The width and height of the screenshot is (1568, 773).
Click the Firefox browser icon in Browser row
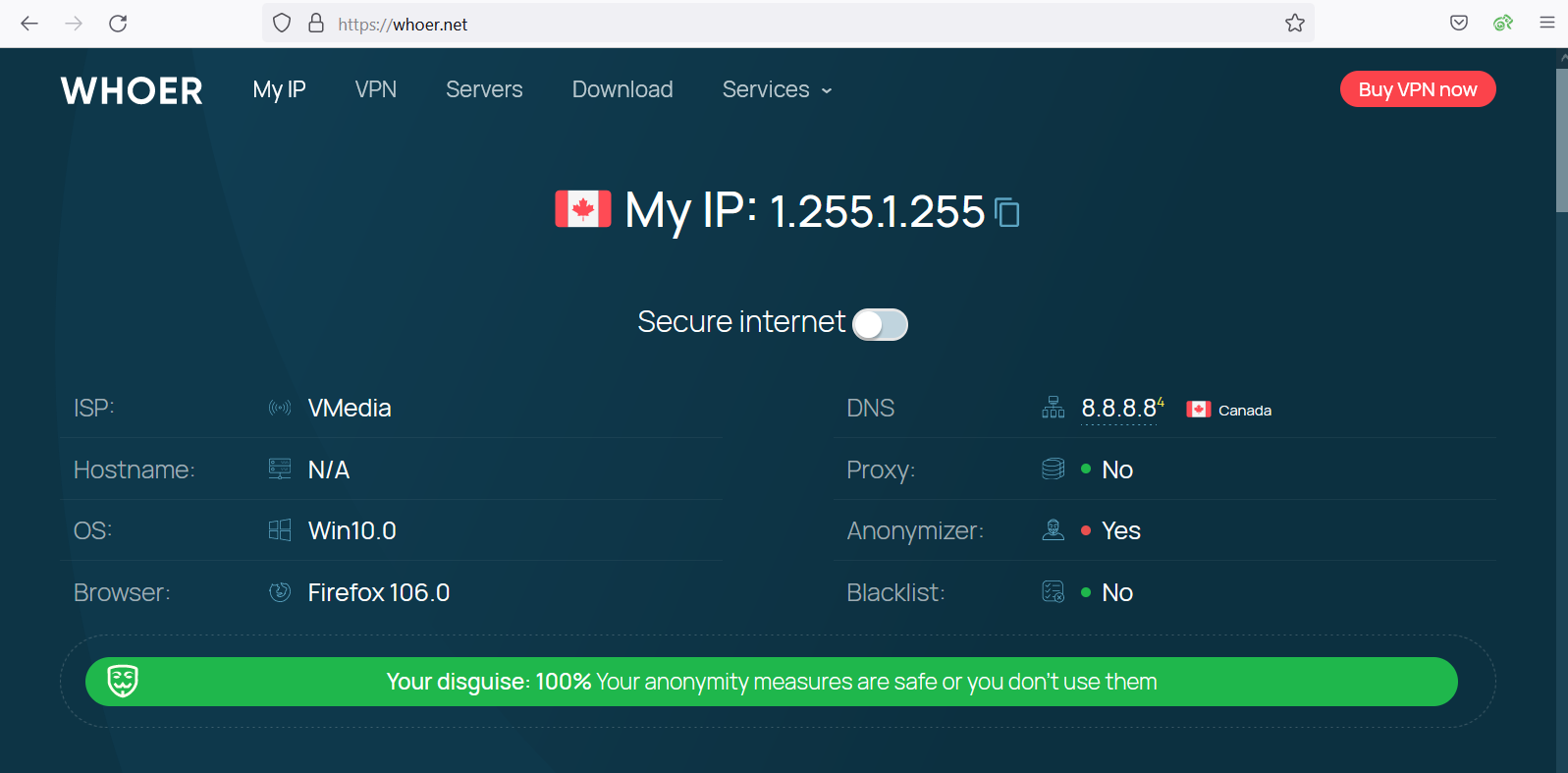(280, 591)
